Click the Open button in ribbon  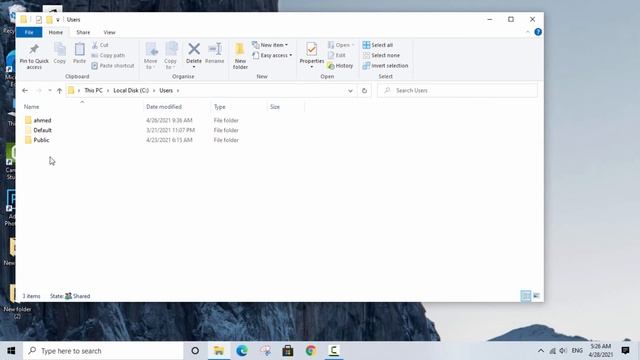341,45
